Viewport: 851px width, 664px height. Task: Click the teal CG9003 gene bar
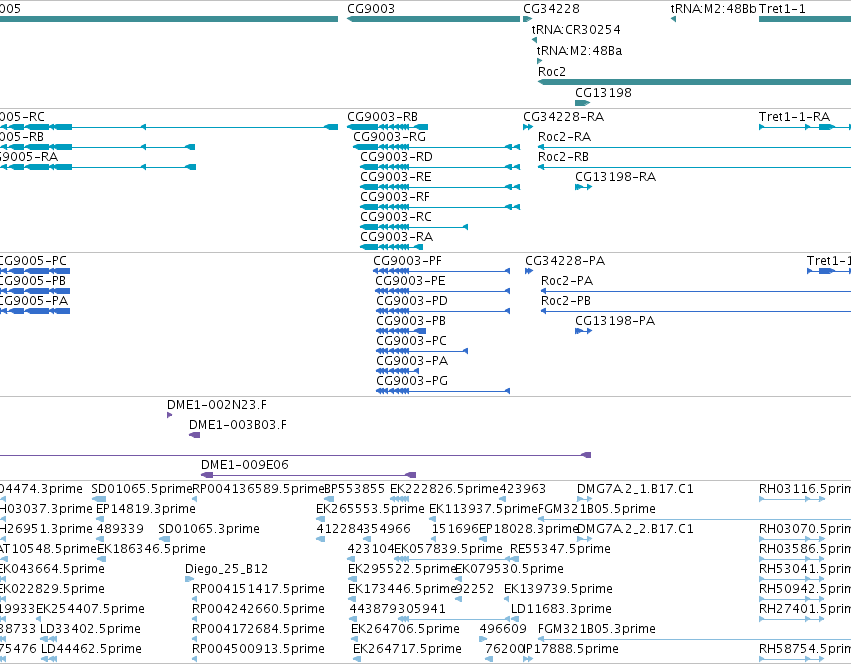click(x=433, y=19)
